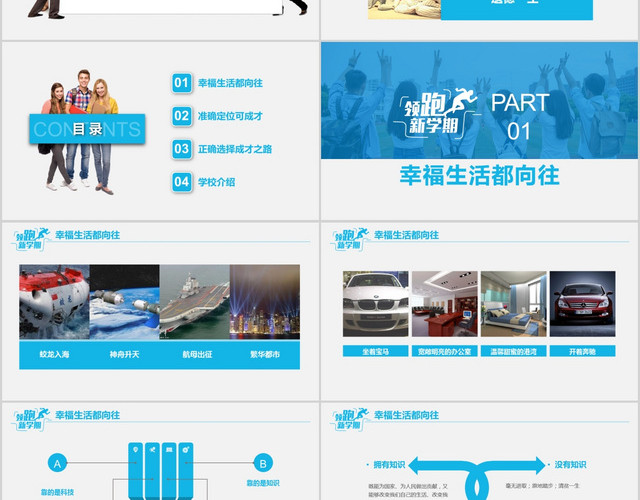This screenshot has width=640, height=500.
Task: Click the PART 01 text on blue banner
Action: pos(520,117)
